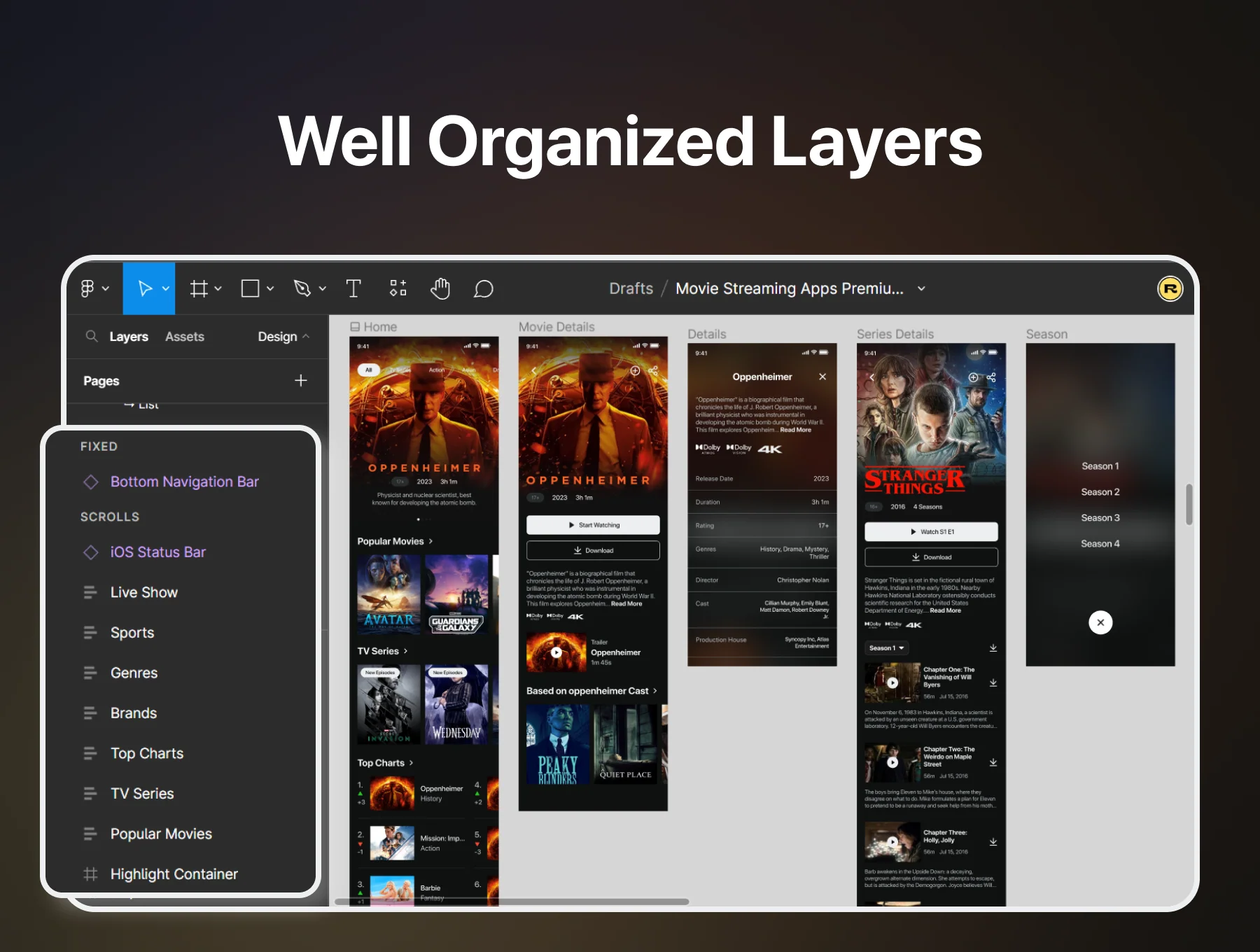Viewport: 1260px width, 952px height.
Task: Click the Watch S1 E1 button
Action: [x=931, y=532]
